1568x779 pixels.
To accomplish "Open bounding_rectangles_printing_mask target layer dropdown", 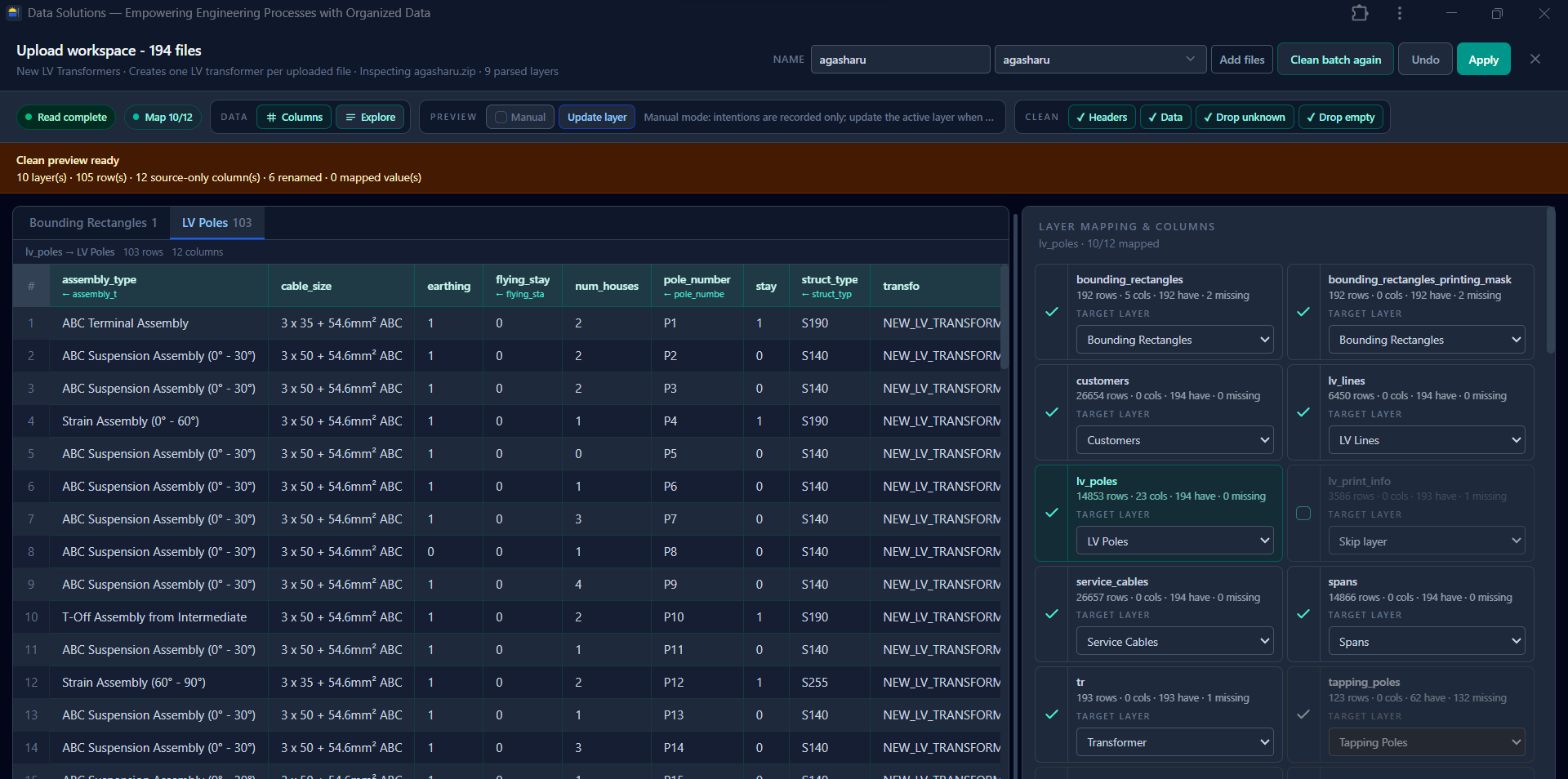I will [x=1426, y=340].
